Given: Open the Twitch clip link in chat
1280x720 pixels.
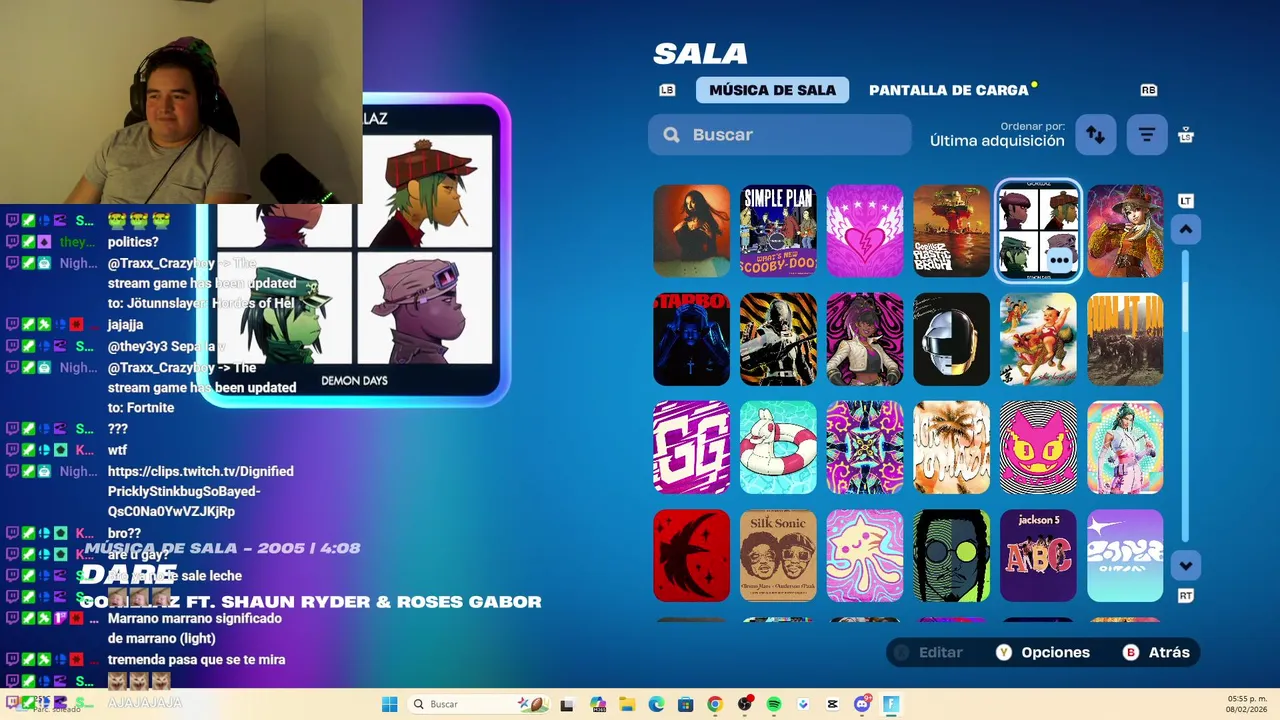Looking at the screenshot, I should pos(200,491).
